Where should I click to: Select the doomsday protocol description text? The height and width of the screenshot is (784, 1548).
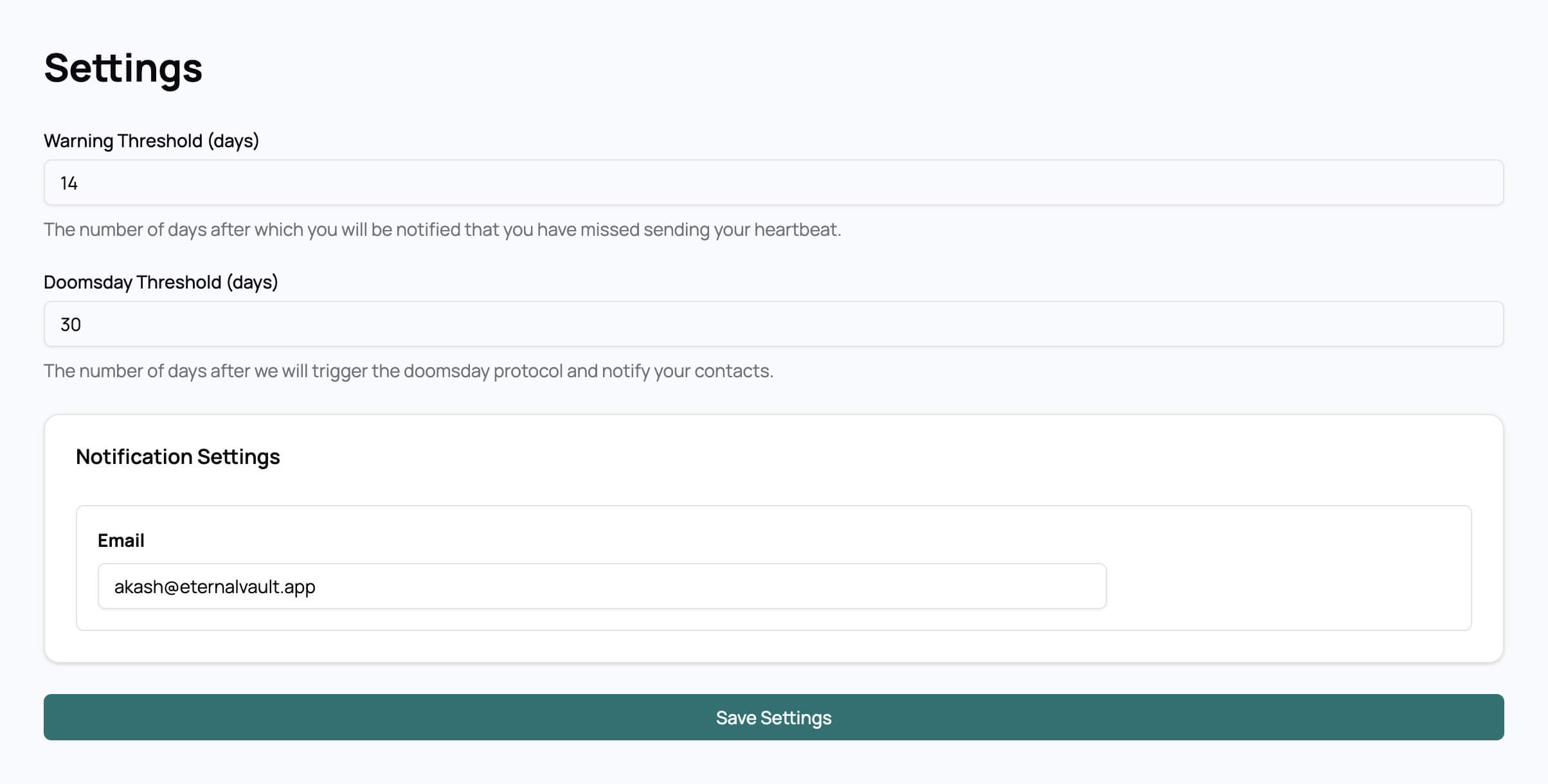point(408,371)
